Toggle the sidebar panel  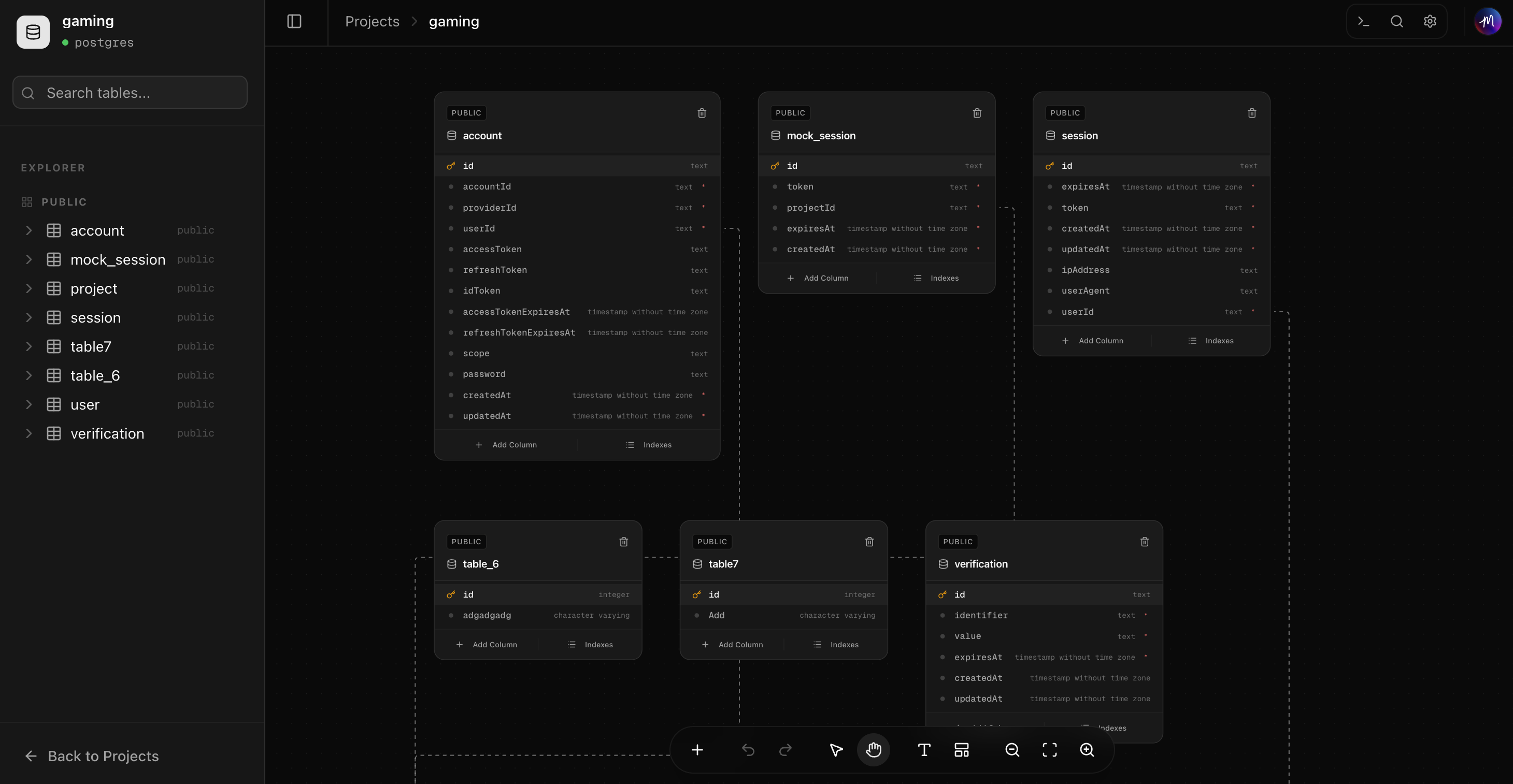[294, 22]
